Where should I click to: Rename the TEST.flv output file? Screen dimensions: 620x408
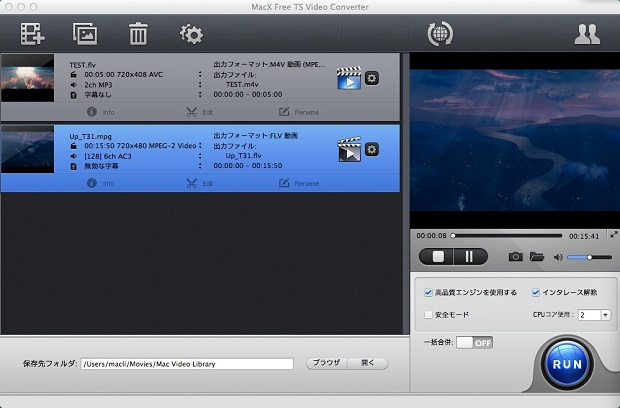(299, 112)
